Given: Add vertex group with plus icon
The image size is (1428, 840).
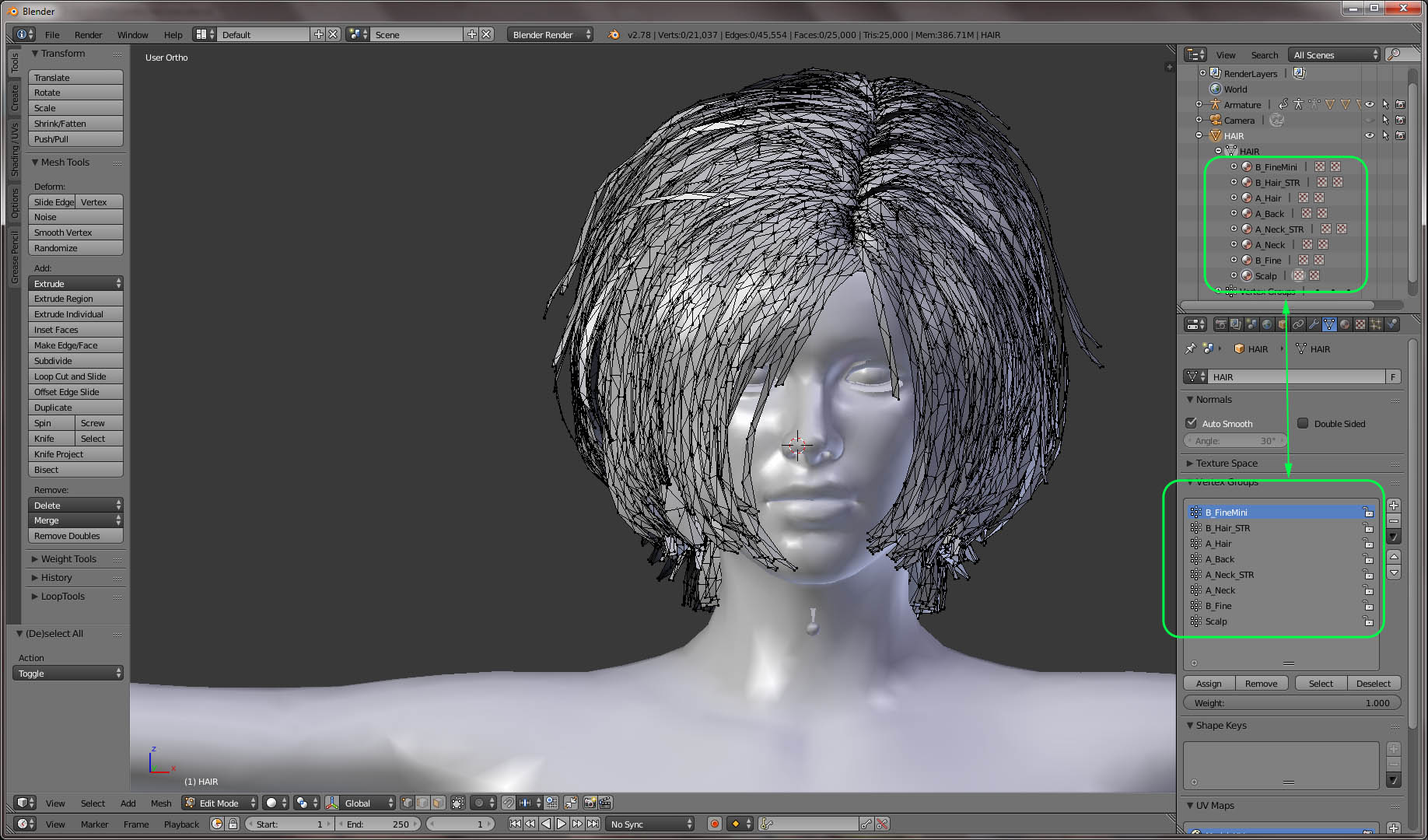Looking at the screenshot, I should tap(1394, 506).
